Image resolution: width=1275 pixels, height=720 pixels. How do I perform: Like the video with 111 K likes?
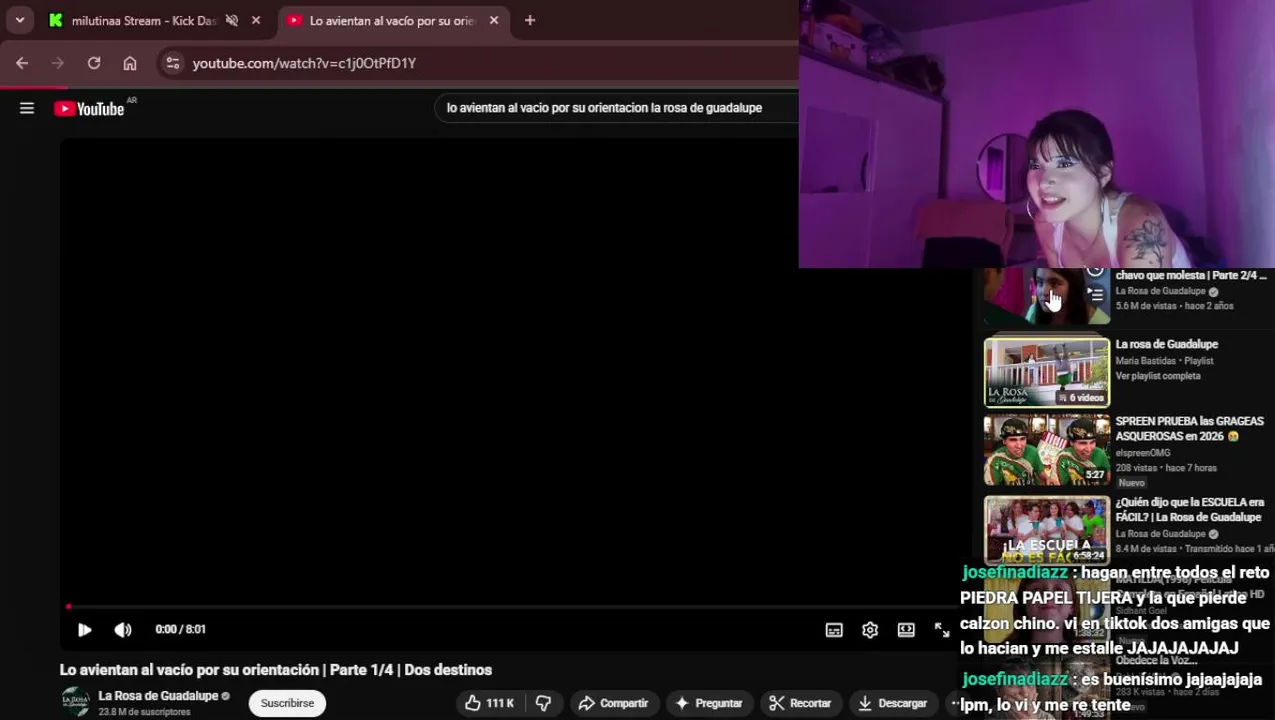coord(489,703)
